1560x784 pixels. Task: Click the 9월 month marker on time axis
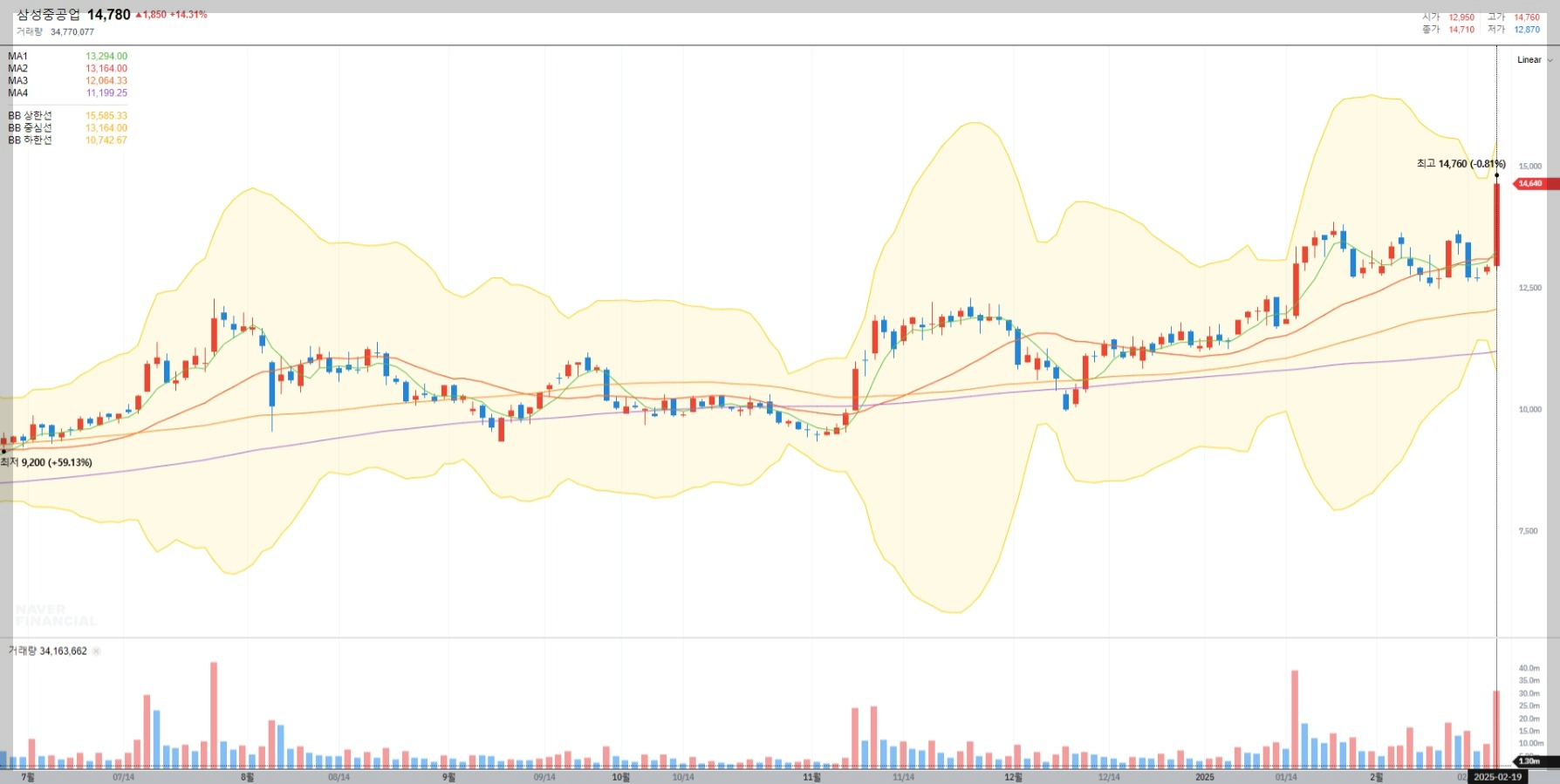[448, 777]
